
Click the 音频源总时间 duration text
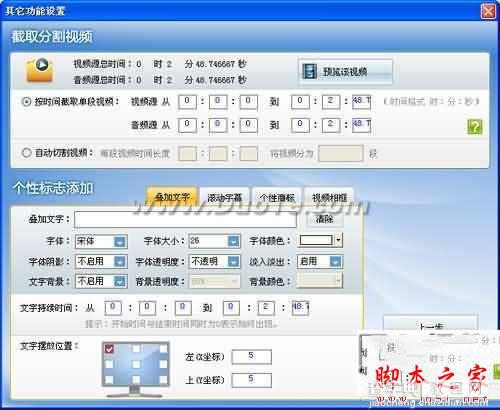[160, 80]
